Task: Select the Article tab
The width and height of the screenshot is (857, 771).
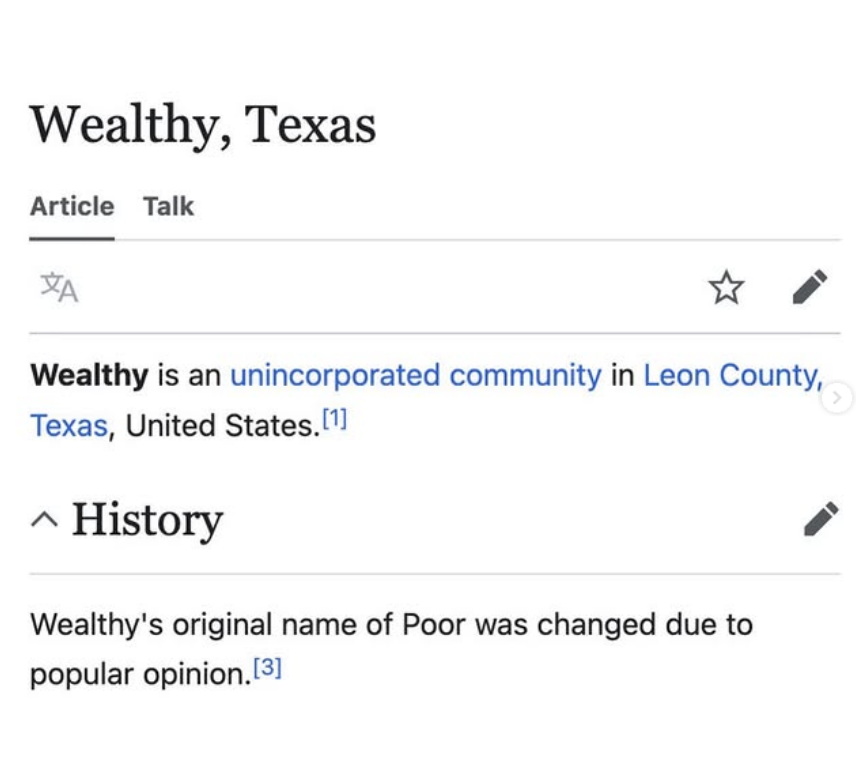Action: tap(71, 206)
